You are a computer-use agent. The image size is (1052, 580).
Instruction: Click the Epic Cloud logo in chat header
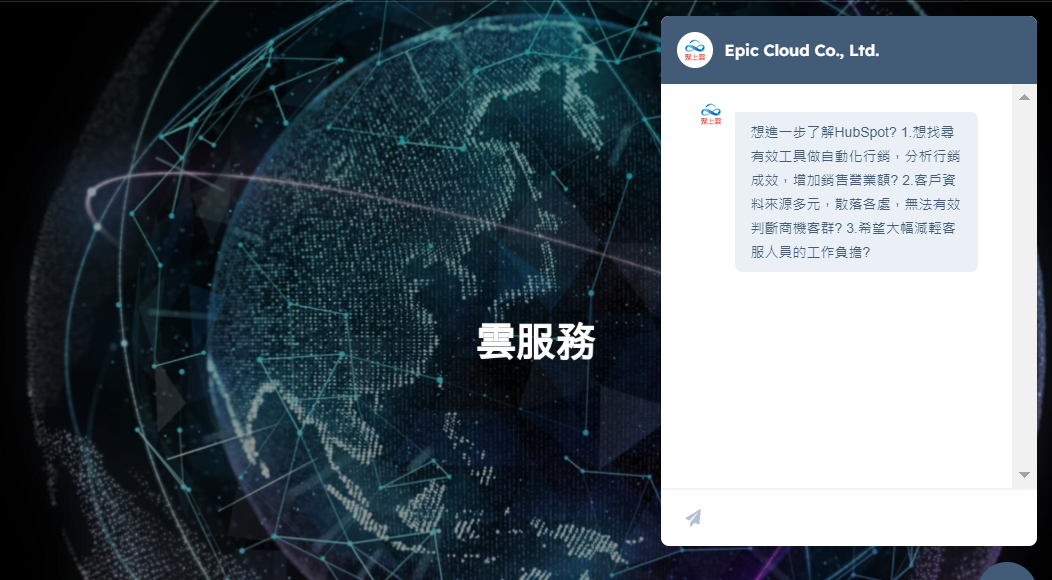tap(694, 50)
